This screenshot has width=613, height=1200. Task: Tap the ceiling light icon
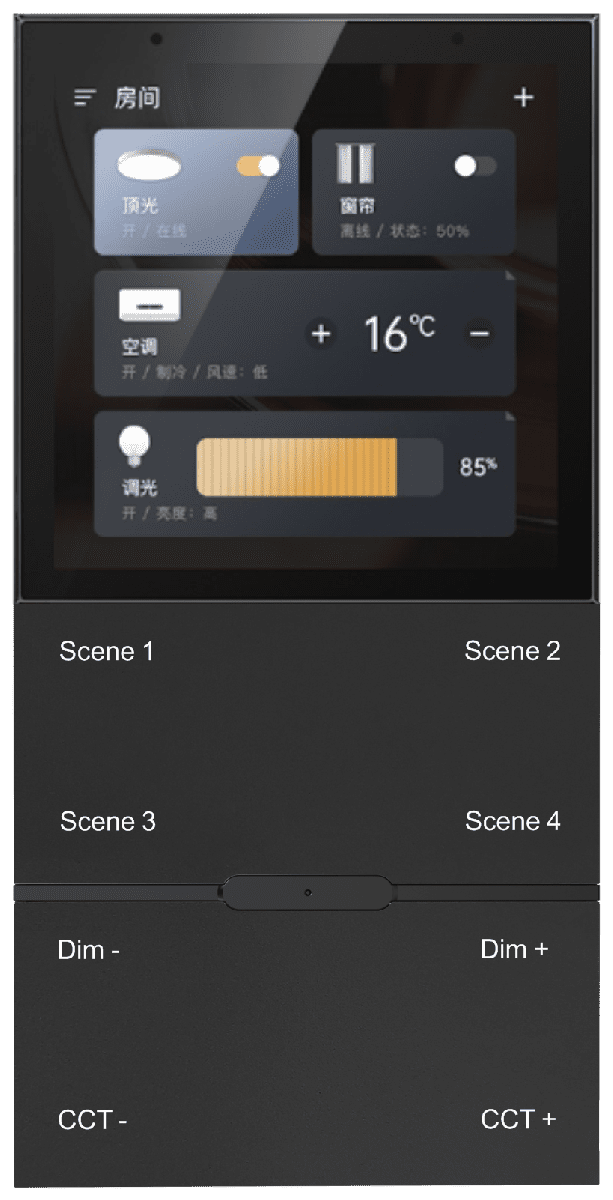pos(149,166)
